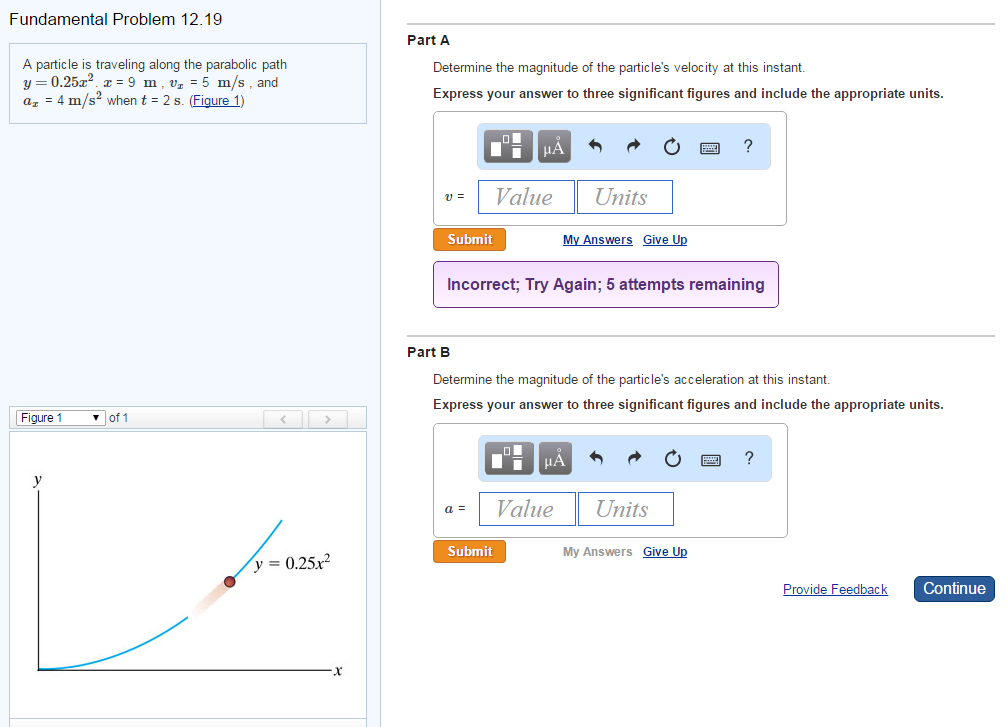
Task: Open equation templates in Part A toolbar
Action: click(507, 146)
